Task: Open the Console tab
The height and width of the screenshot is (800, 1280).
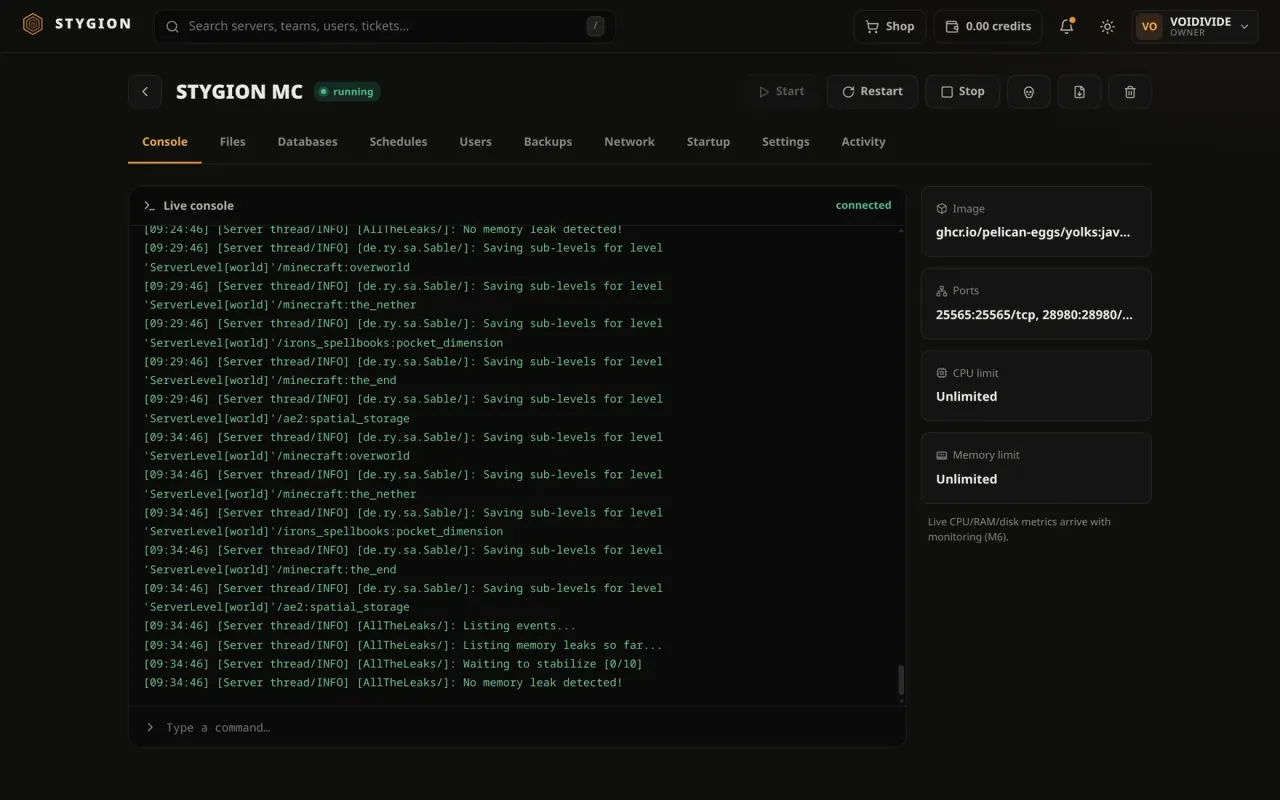Action: pos(165,142)
